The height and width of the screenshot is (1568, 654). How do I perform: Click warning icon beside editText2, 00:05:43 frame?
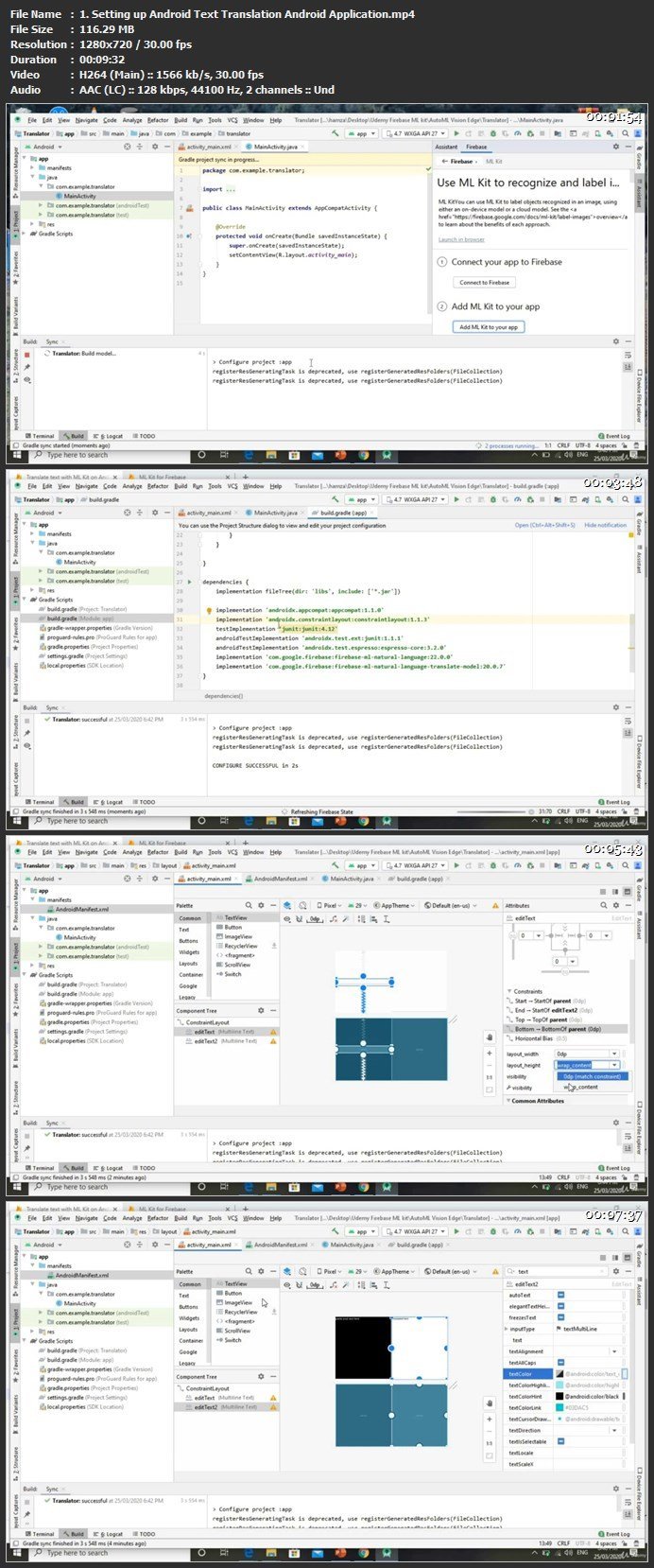pyautogui.click(x=273, y=1041)
